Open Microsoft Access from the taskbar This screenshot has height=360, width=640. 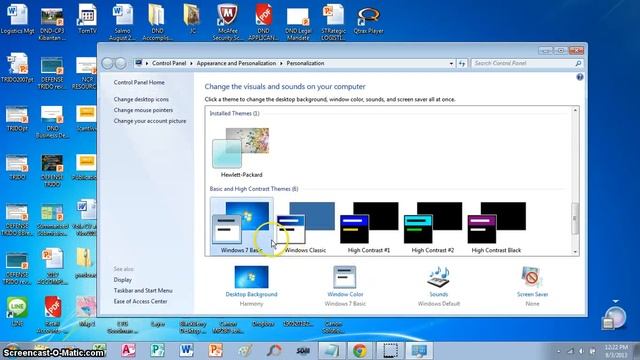(x=128, y=350)
